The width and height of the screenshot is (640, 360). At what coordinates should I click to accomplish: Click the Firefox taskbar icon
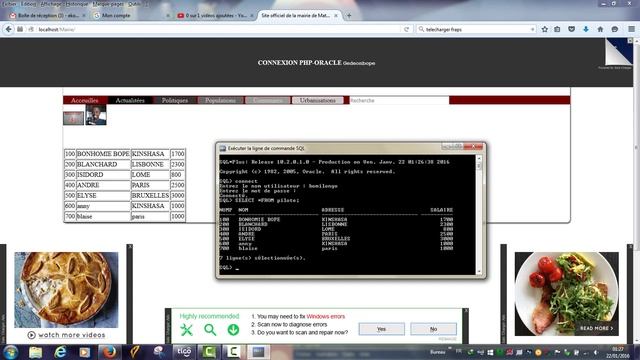click(x=109, y=352)
